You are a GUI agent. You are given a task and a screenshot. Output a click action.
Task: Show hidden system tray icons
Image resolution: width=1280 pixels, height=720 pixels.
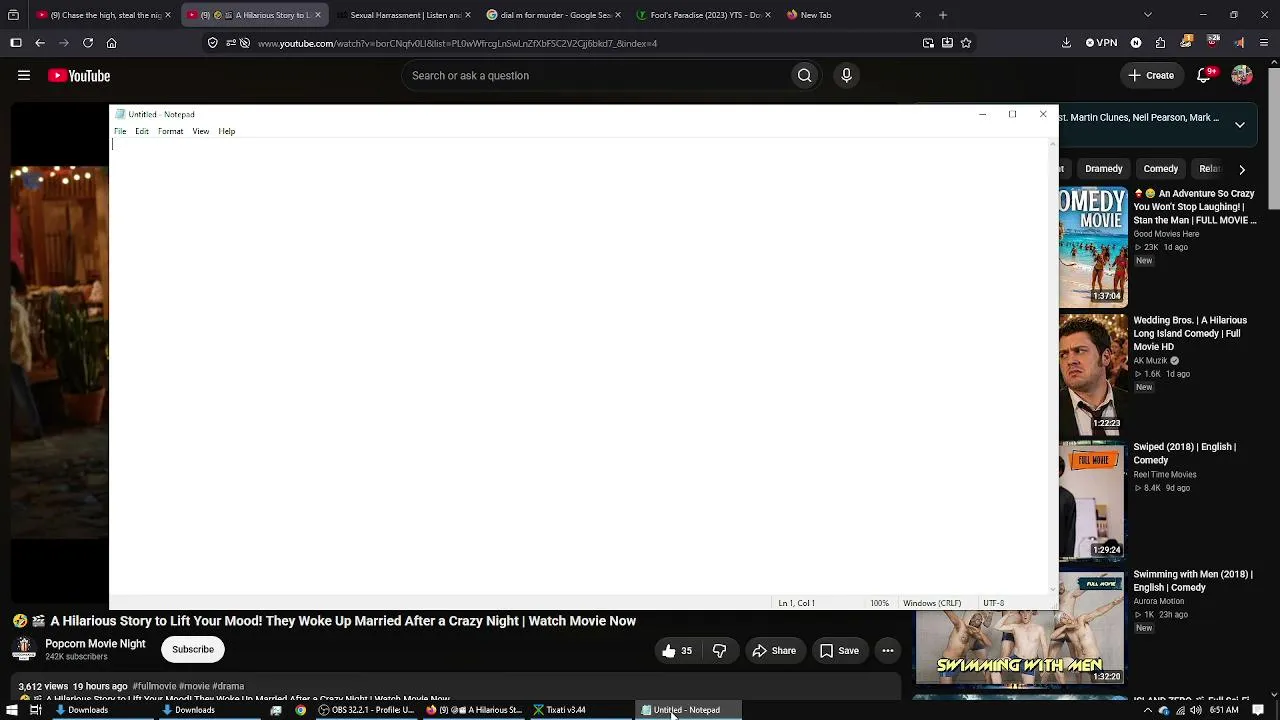[x=1147, y=710]
